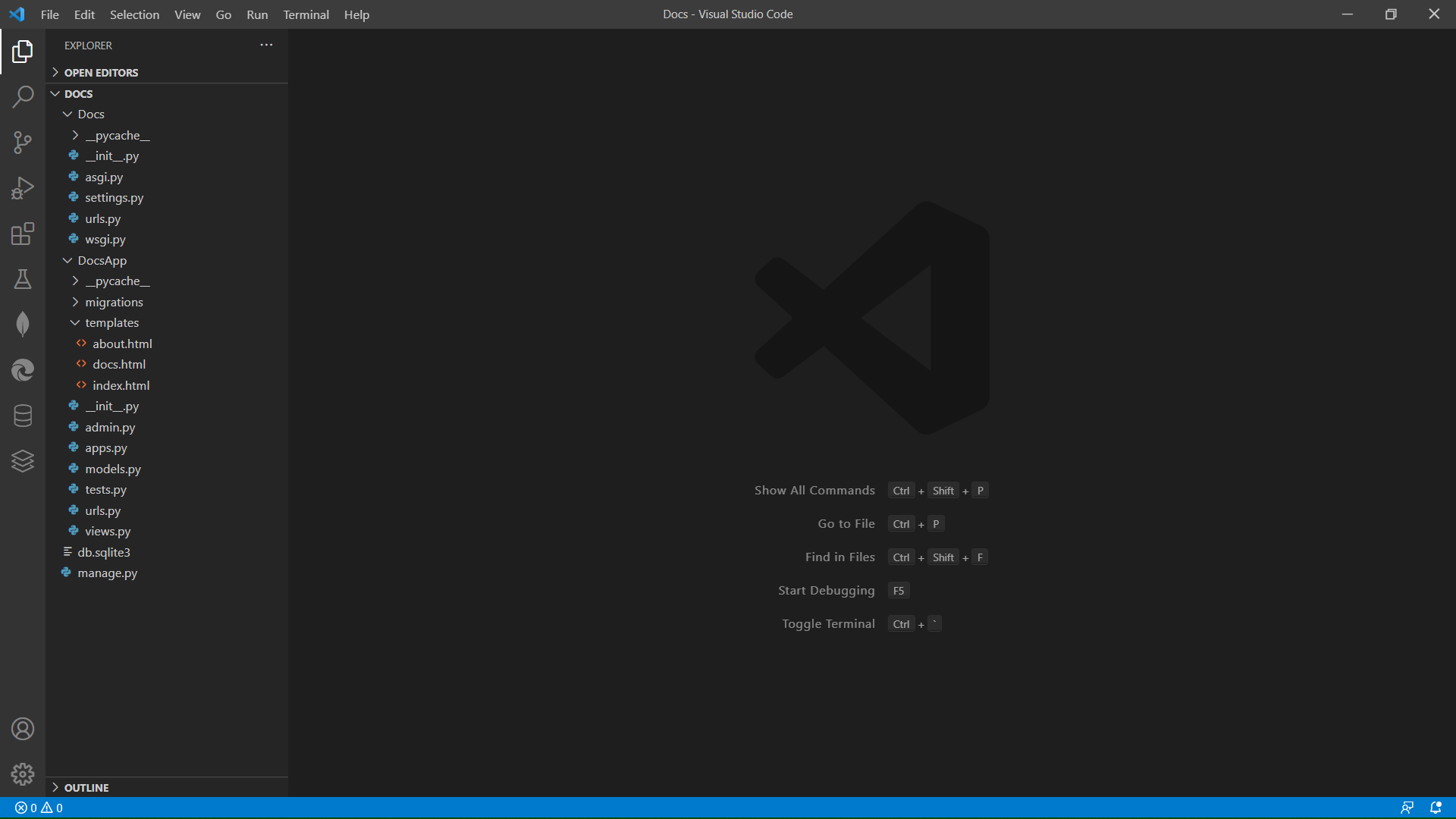Click Explorer views and more actions ellipsis
1456x819 pixels.
point(266,45)
